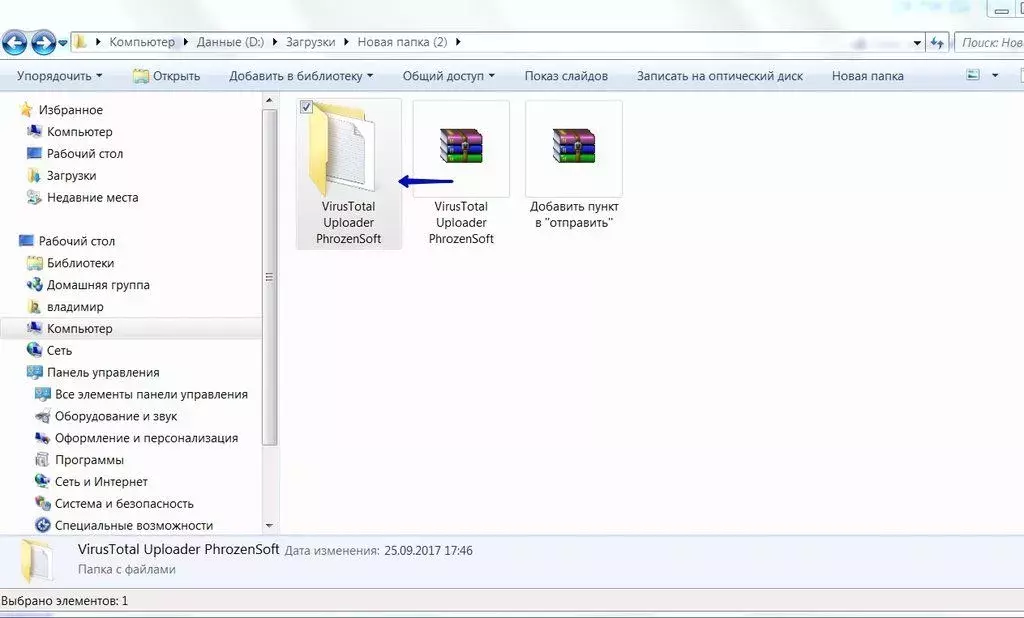This screenshot has width=1024, height=618.
Task: Open the Сеть и Интернет icon
Action: 42,481
